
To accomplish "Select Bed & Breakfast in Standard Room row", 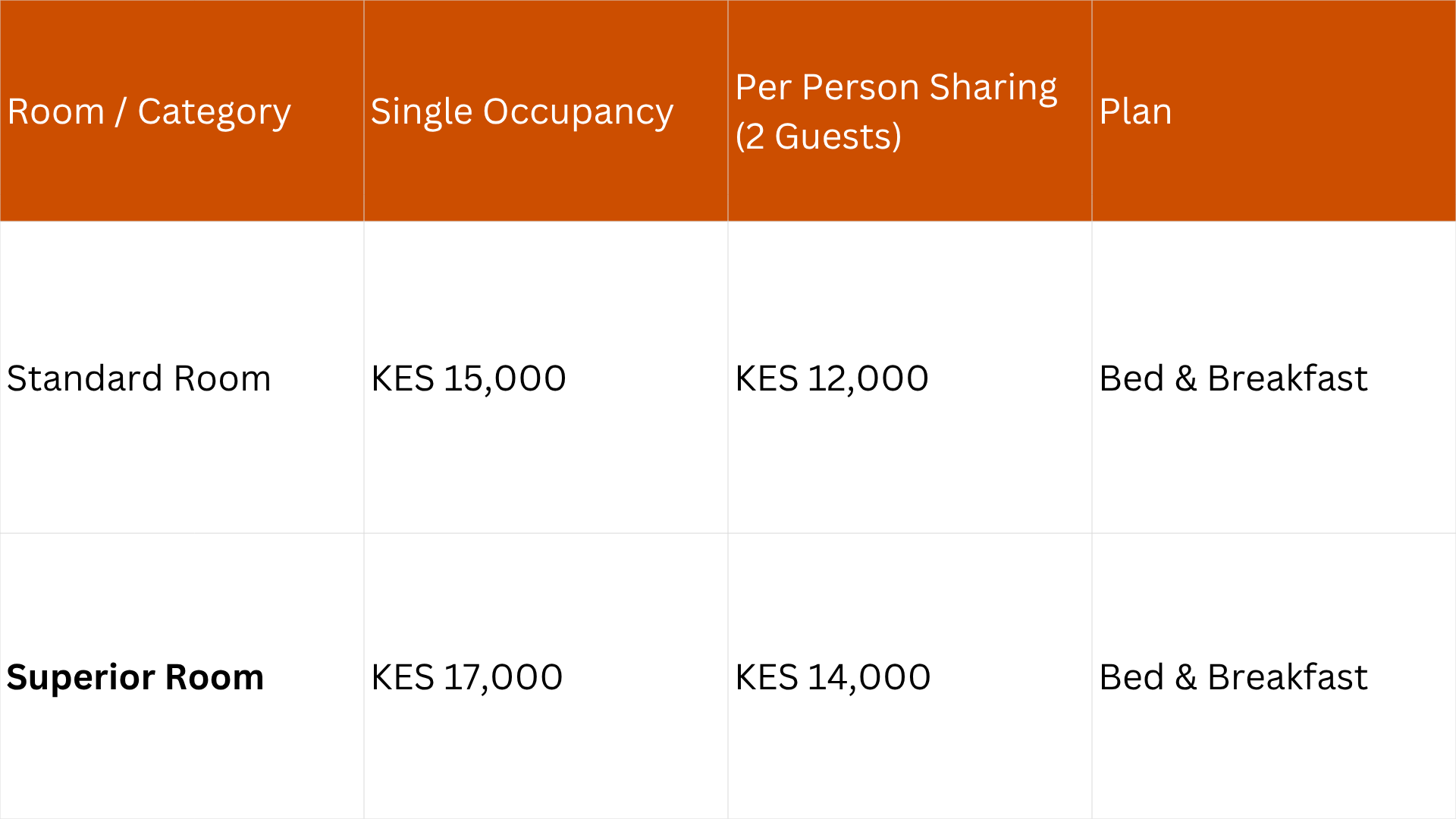I will pyautogui.click(x=1233, y=378).
